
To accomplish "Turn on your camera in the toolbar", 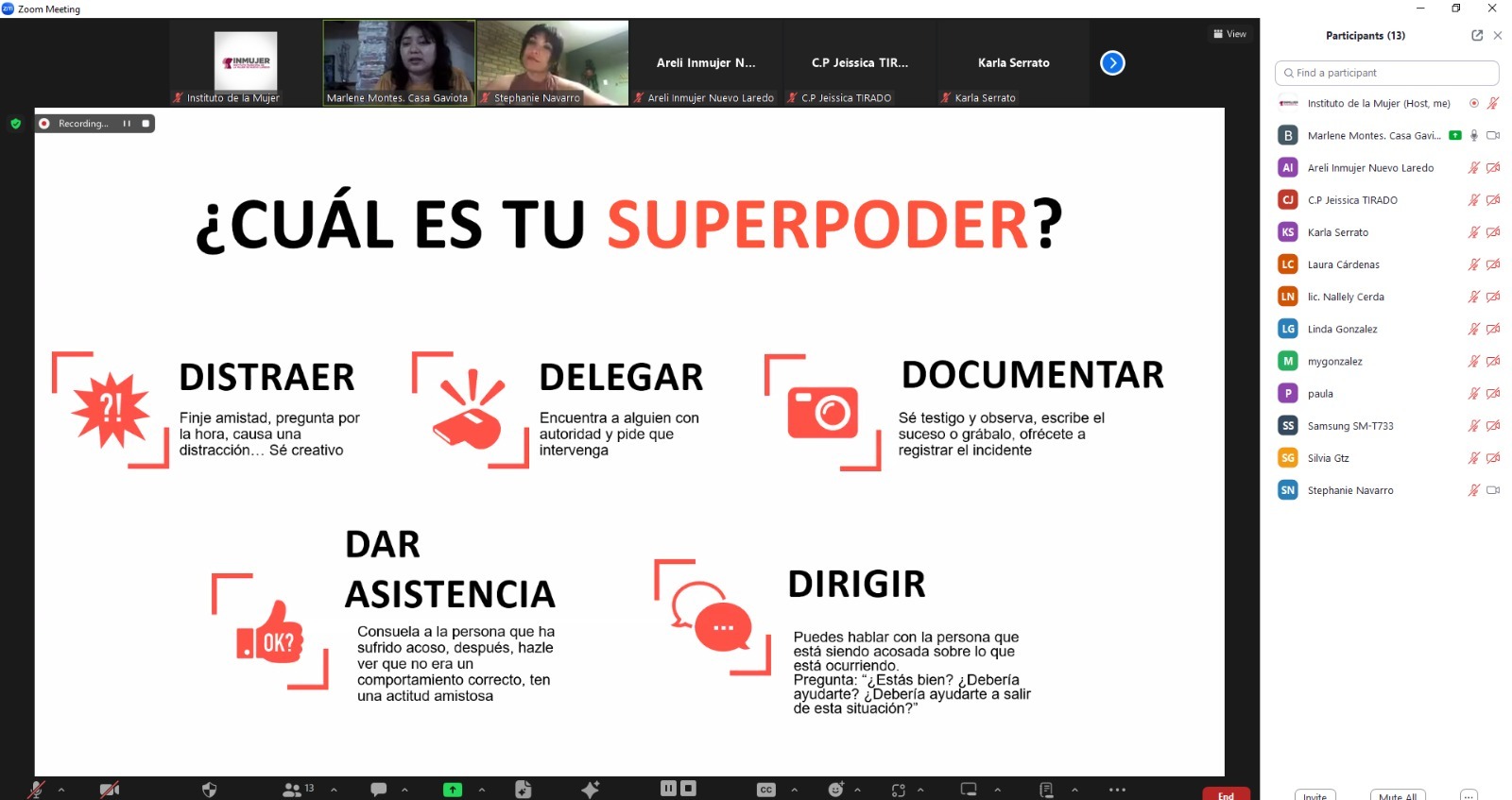I will tap(110, 790).
